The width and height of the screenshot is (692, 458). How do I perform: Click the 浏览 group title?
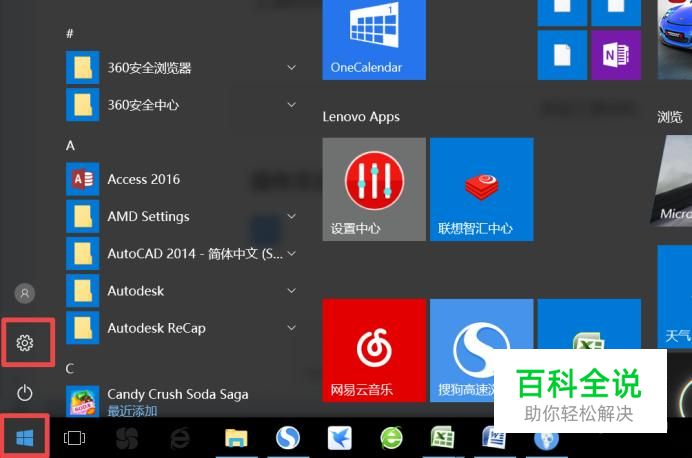coord(670,117)
